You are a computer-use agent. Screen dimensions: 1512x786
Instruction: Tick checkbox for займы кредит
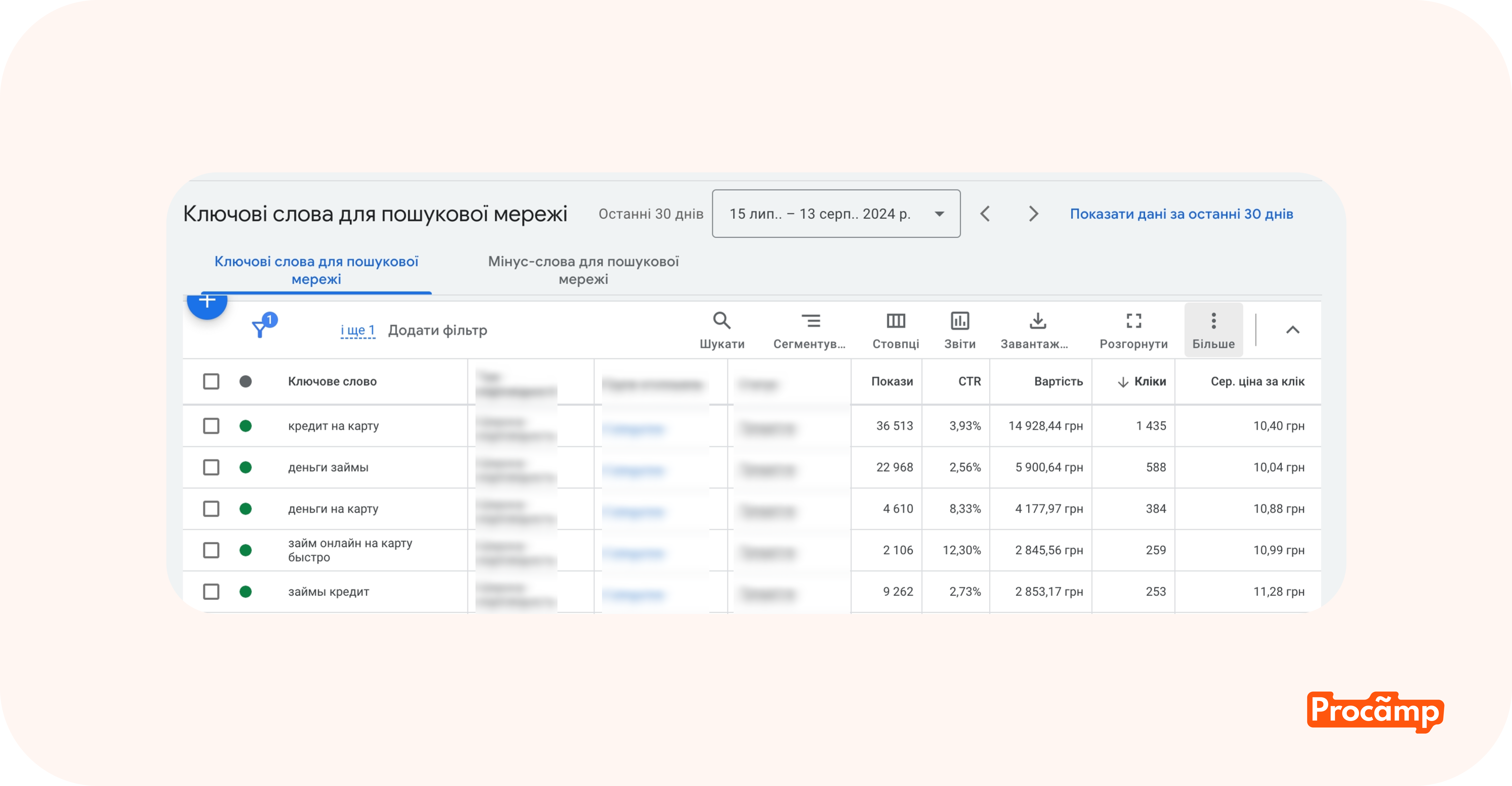click(x=211, y=592)
